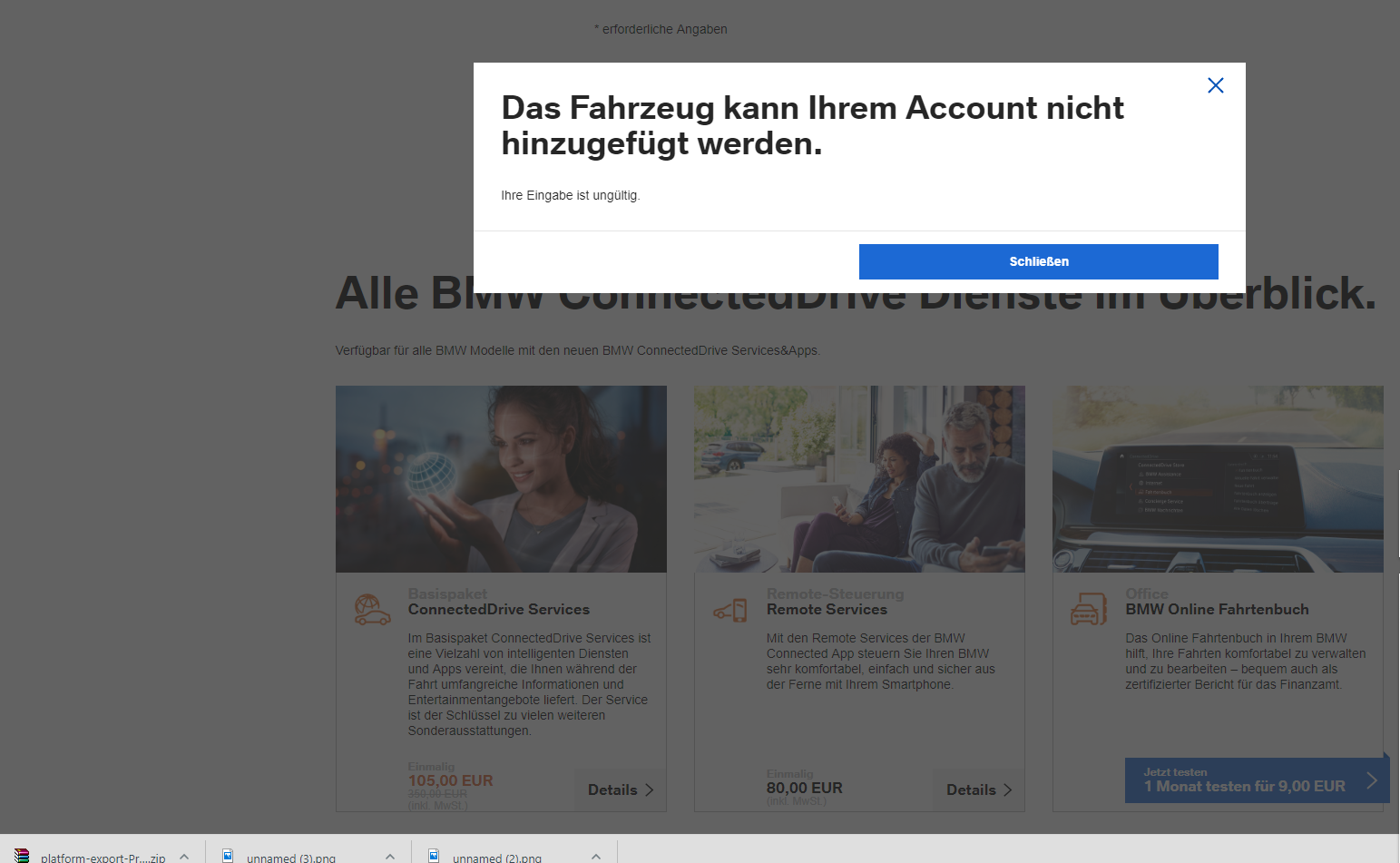Click the BMW Online Fahrtenbuch car-document icon
The image size is (1400, 863).
point(1089,609)
